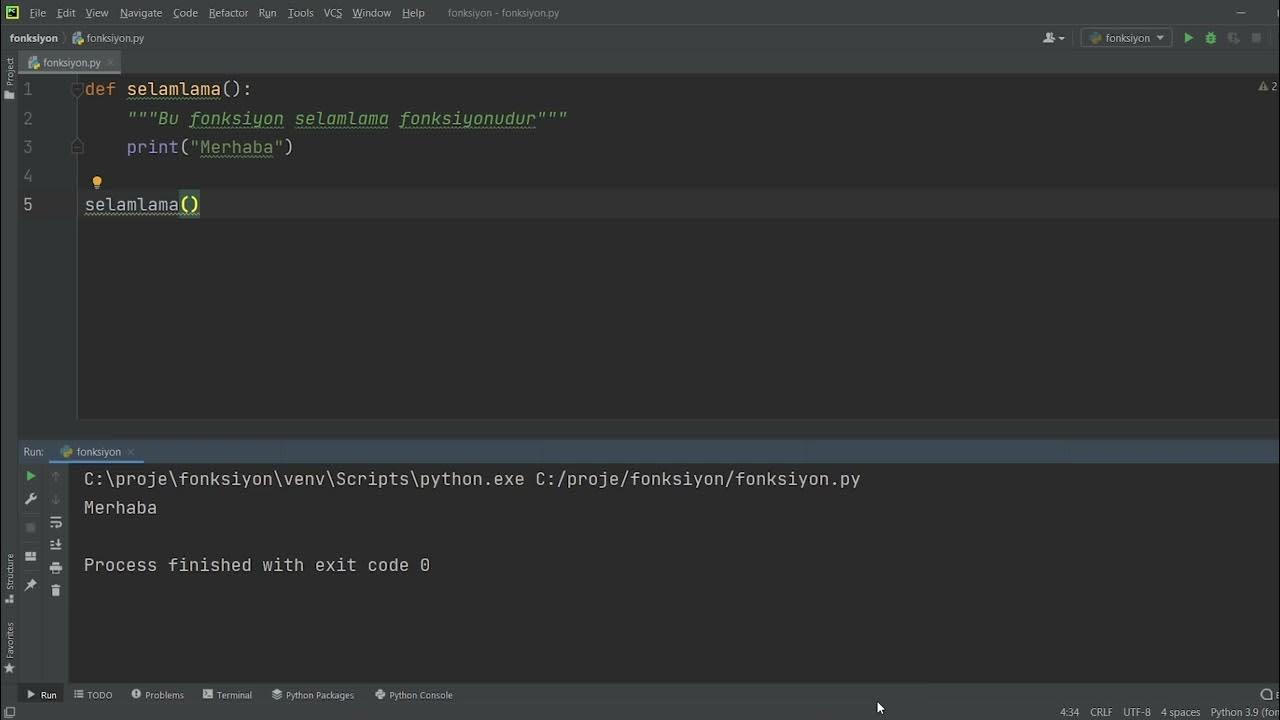Viewport: 1280px width, 720px height.
Task: Click the restore layout icon in Run panel
Action: [x=31, y=556]
